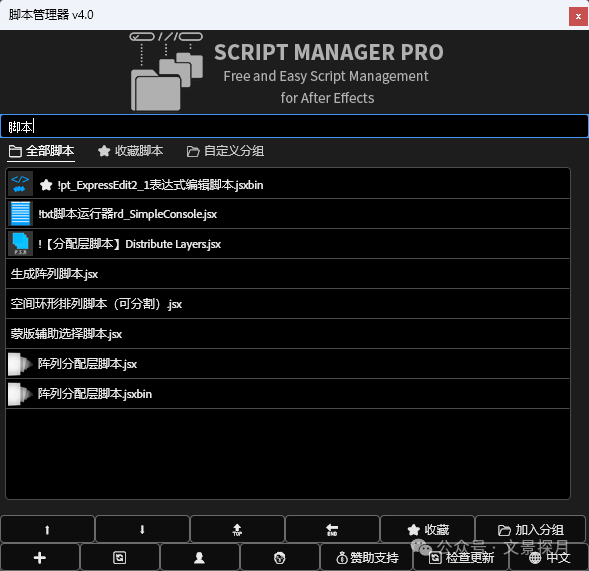The height and width of the screenshot is (571, 589).
Task: Select !pt_ExpressEdit2_1表达式编辑脚本.jsxbin
Action: coord(288,184)
